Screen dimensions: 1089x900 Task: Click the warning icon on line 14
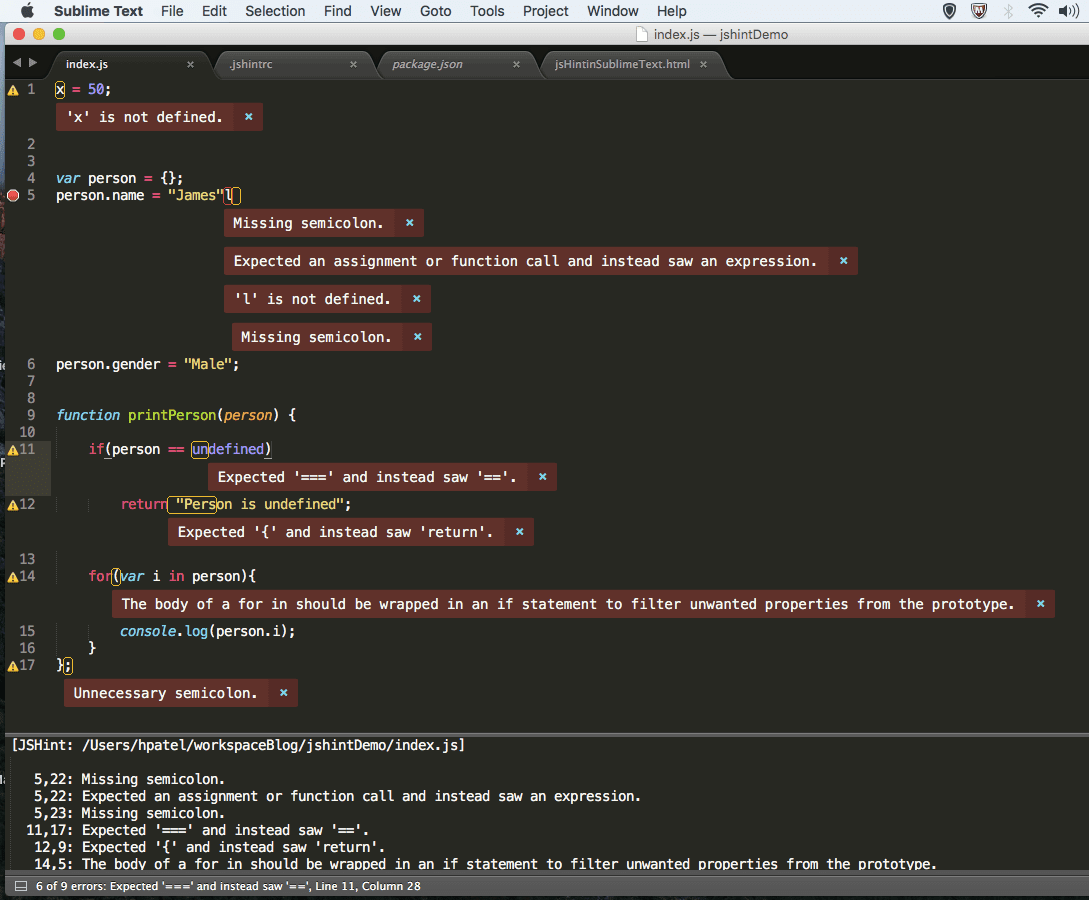(x=11, y=576)
